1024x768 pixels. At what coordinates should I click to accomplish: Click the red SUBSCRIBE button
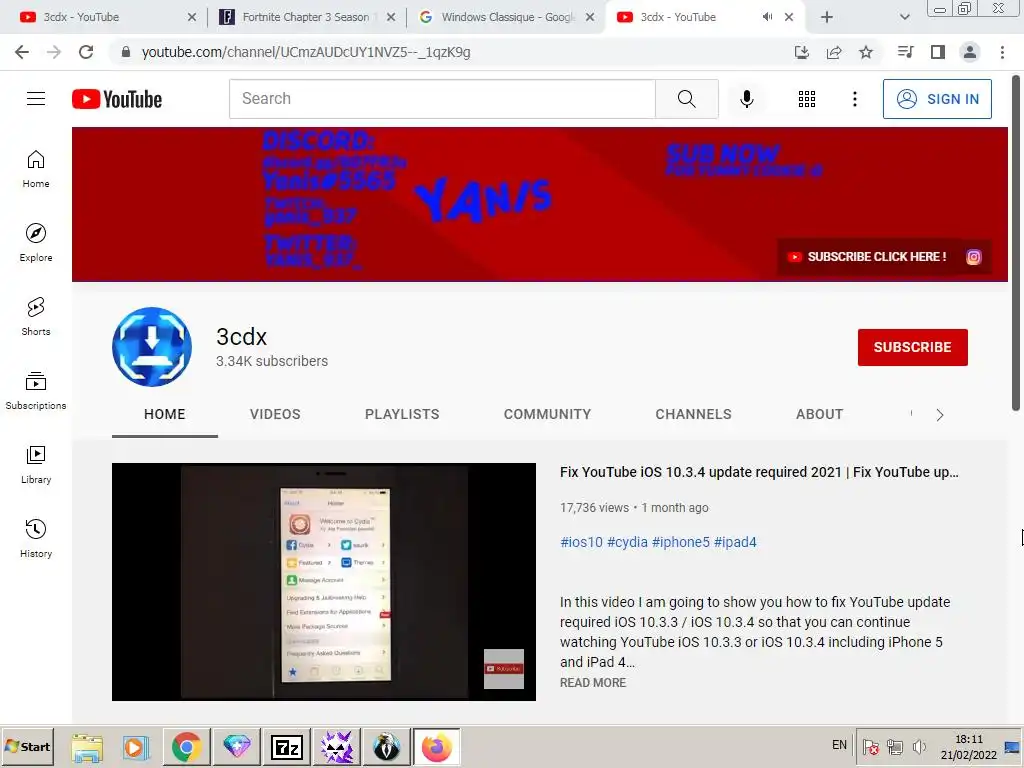[912, 347]
